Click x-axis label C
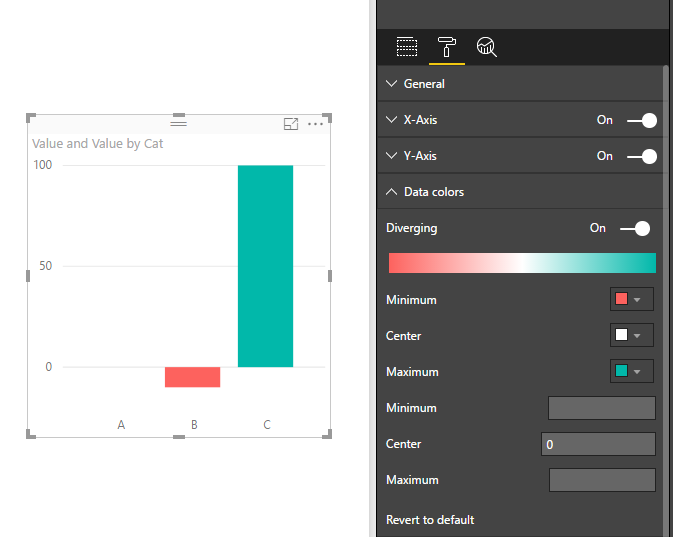673x537 pixels. [267, 425]
